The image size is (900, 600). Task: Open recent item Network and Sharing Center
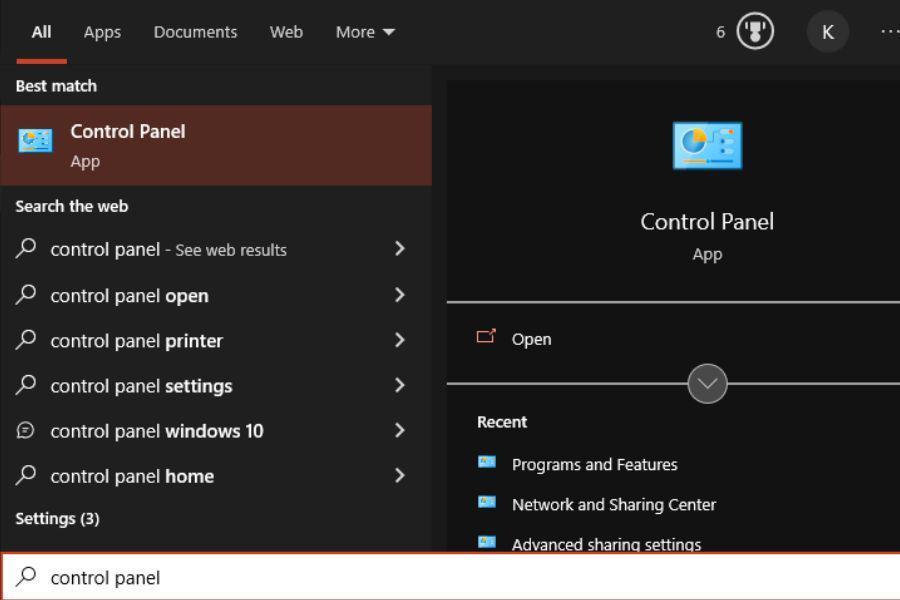[x=614, y=504]
